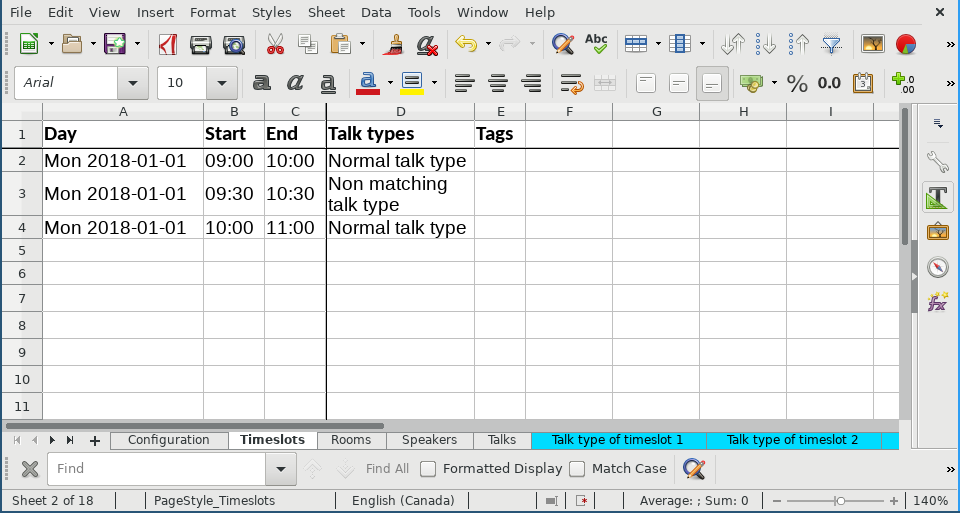Run the Spelling check tool

point(596,44)
